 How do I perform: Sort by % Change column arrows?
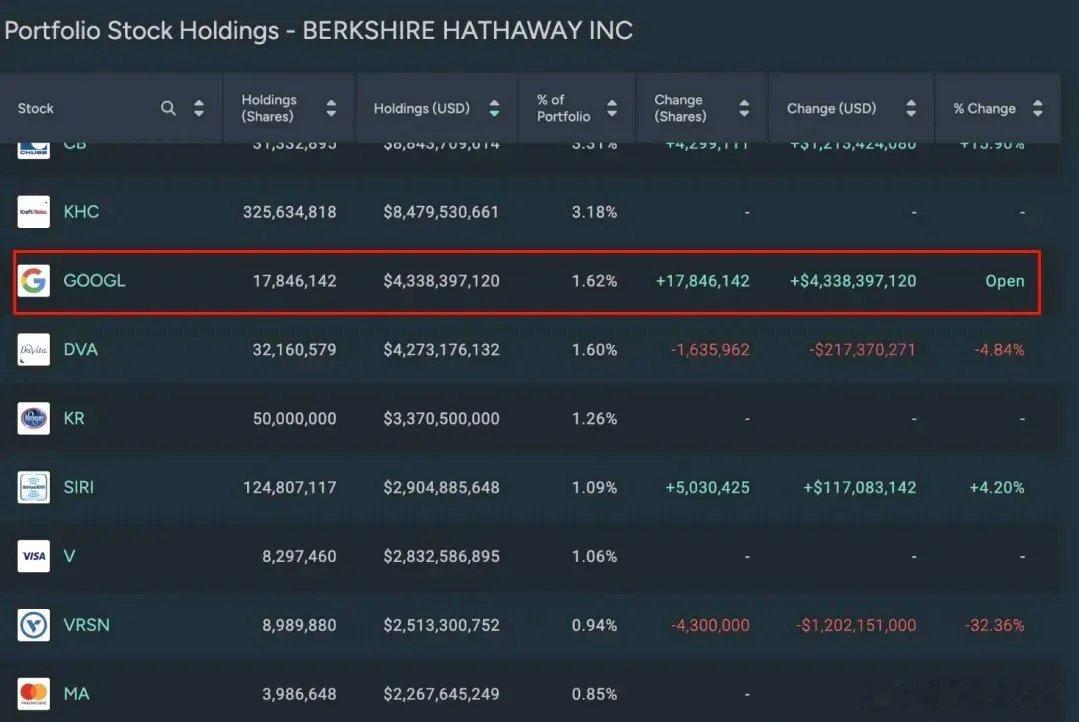pyautogui.click(x=1038, y=108)
